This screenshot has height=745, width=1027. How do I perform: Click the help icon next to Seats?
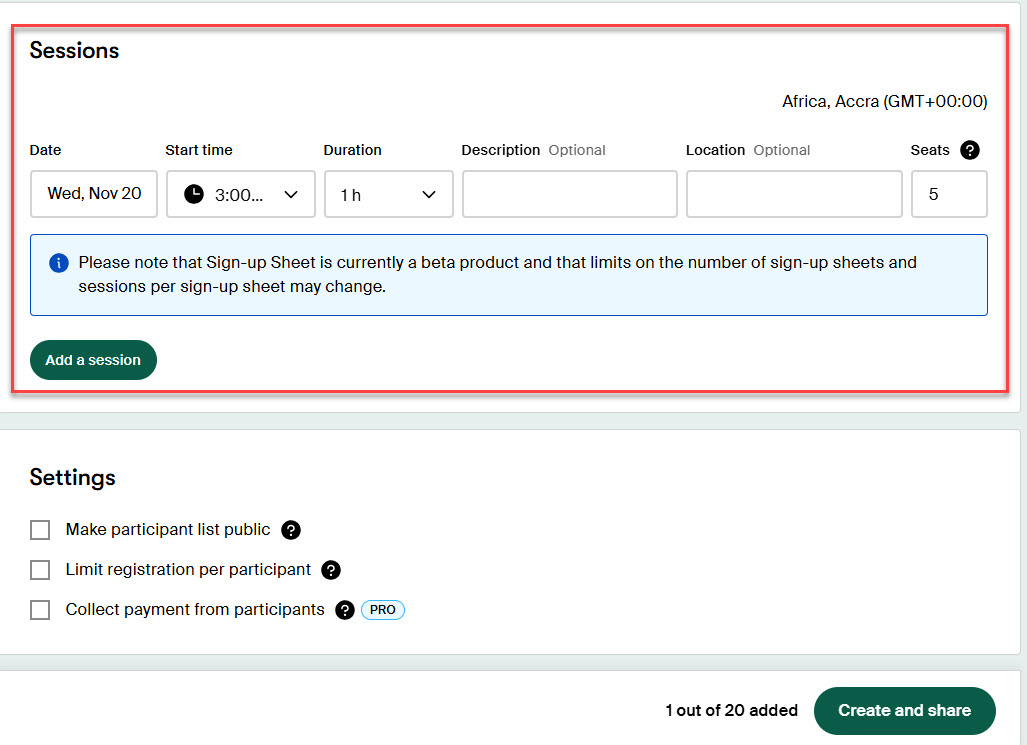(969, 150)
